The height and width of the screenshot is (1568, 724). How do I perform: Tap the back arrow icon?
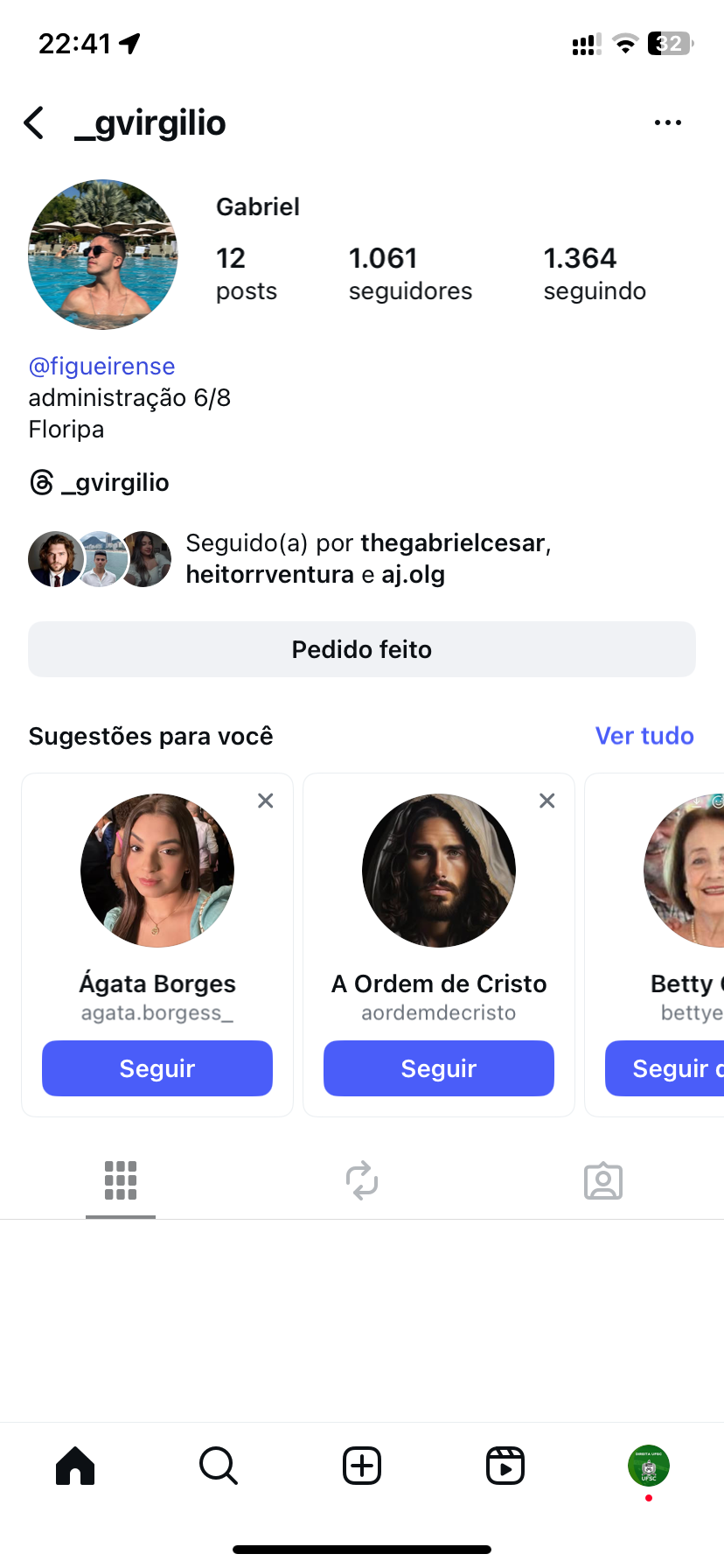pyautogui.click(x=34, y=123)
